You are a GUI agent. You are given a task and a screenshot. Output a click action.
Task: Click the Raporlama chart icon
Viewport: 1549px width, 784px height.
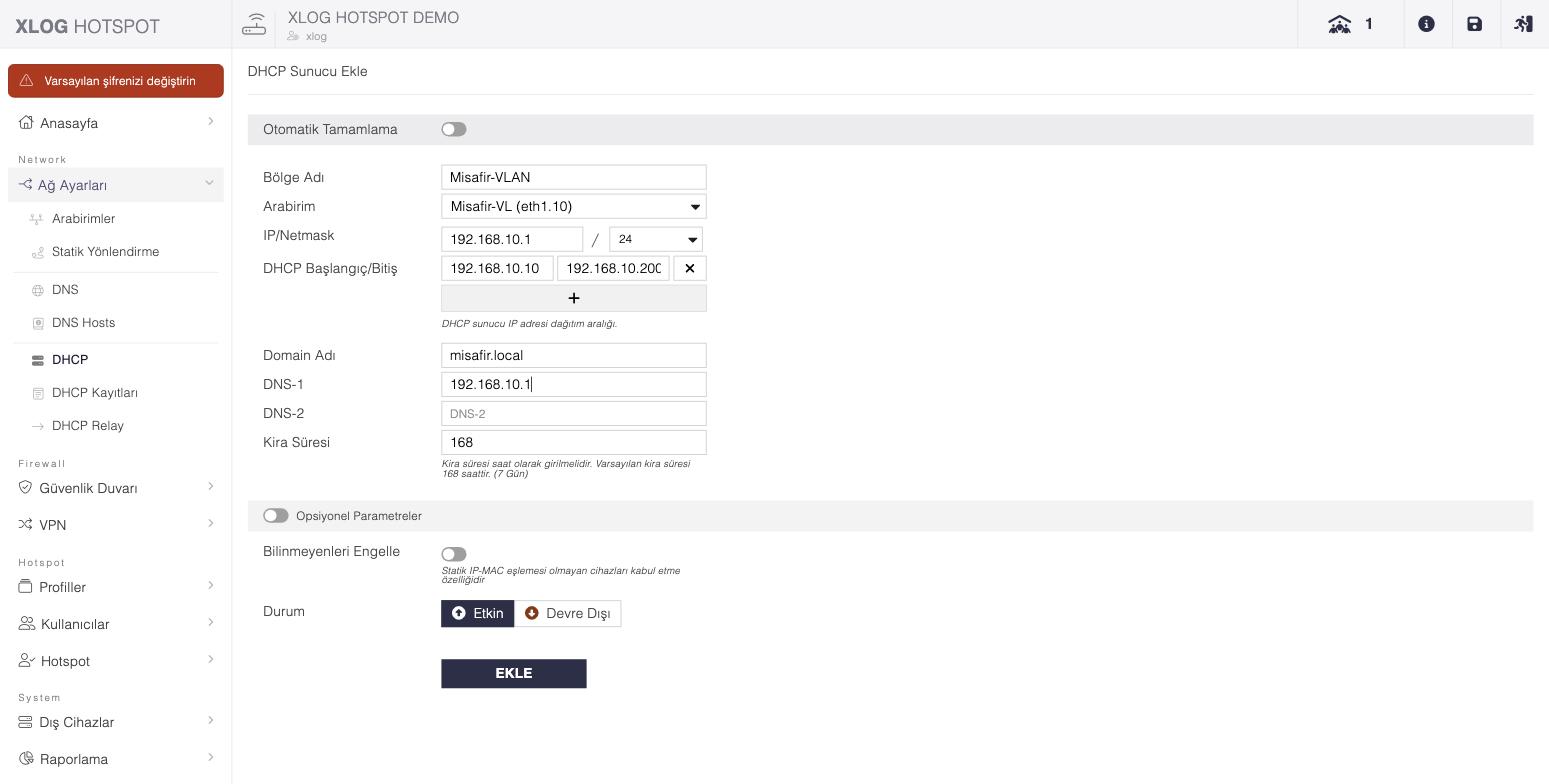(26, 759)
